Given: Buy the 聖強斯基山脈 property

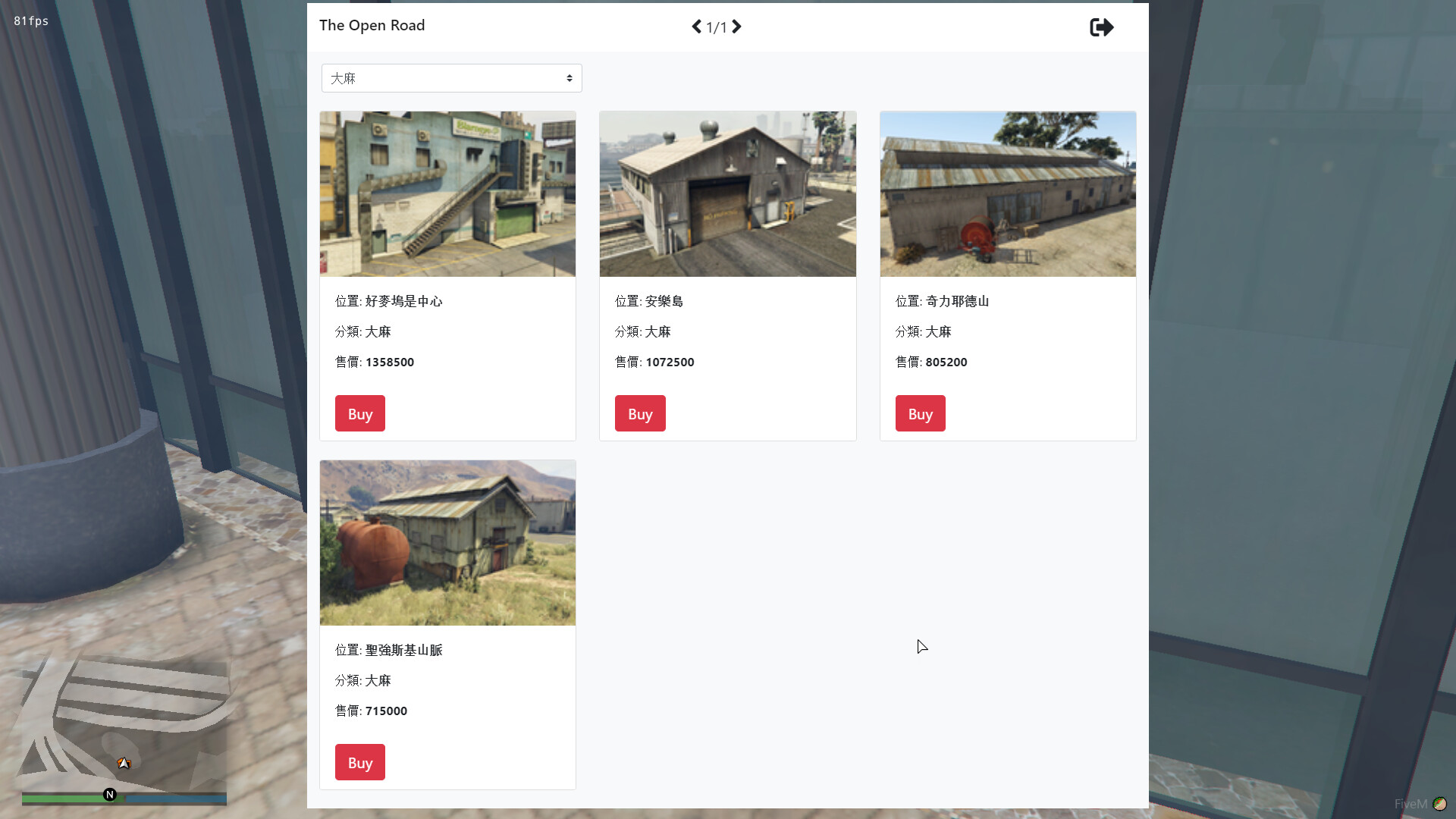Looking at the screenshot, I should pos(360,762).
